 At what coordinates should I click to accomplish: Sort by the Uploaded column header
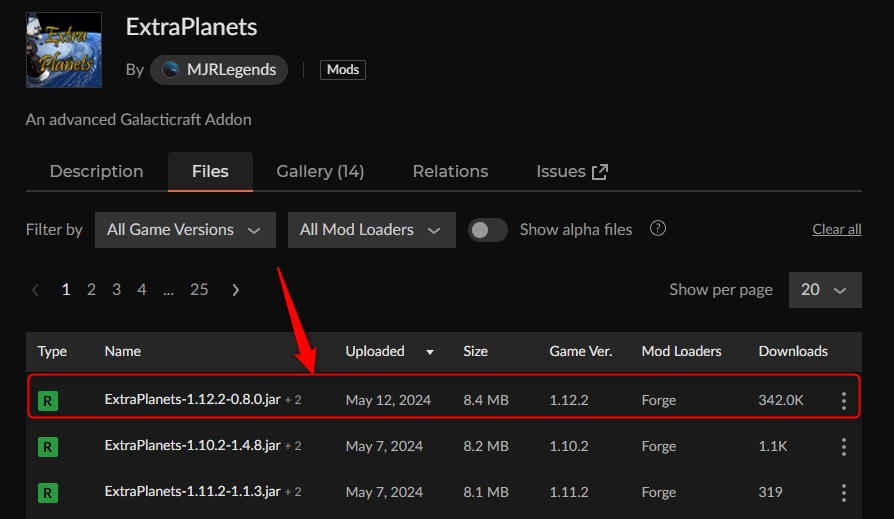(375, 351)
